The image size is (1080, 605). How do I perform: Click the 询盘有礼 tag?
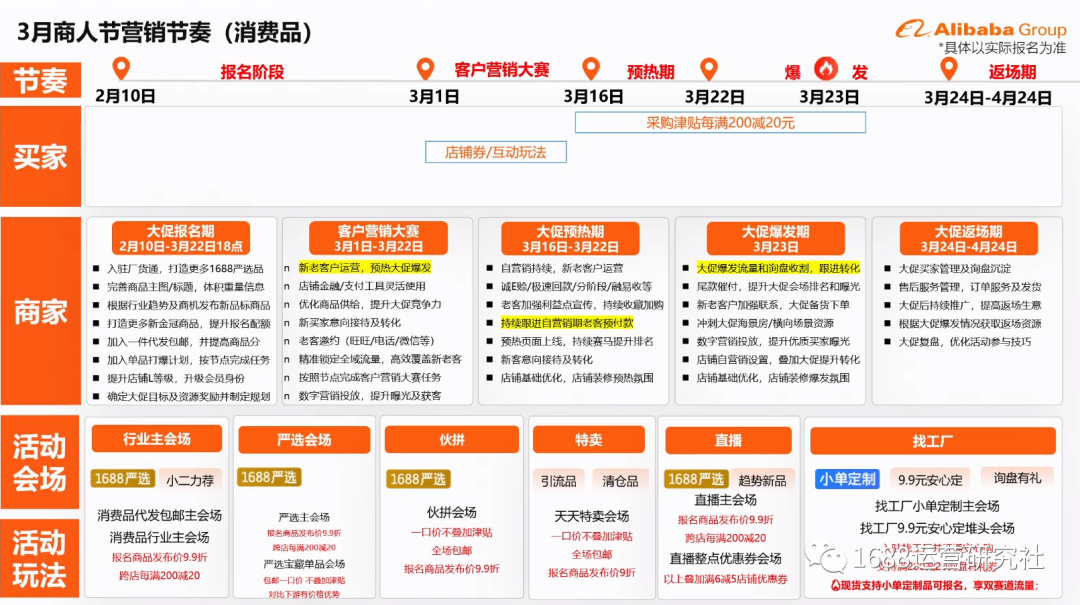[x=1017, y=478]
